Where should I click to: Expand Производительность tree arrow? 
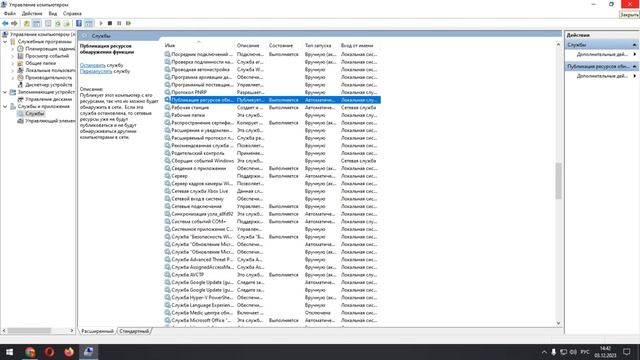pyautogui.click(x=13, y=78)
